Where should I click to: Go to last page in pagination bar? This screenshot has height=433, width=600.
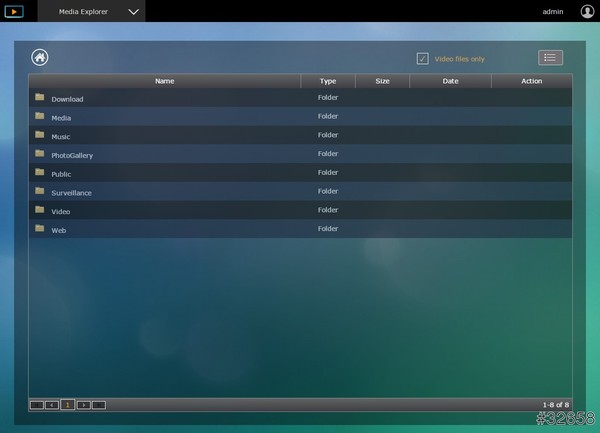(x=99, y=405)
